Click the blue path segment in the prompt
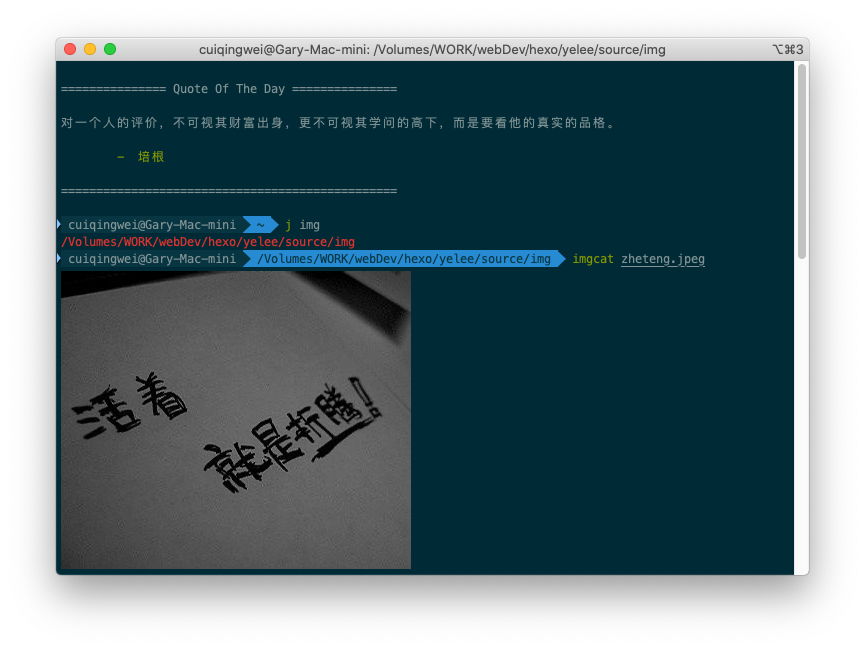The image size is (865, 649). tap(400, 258)
